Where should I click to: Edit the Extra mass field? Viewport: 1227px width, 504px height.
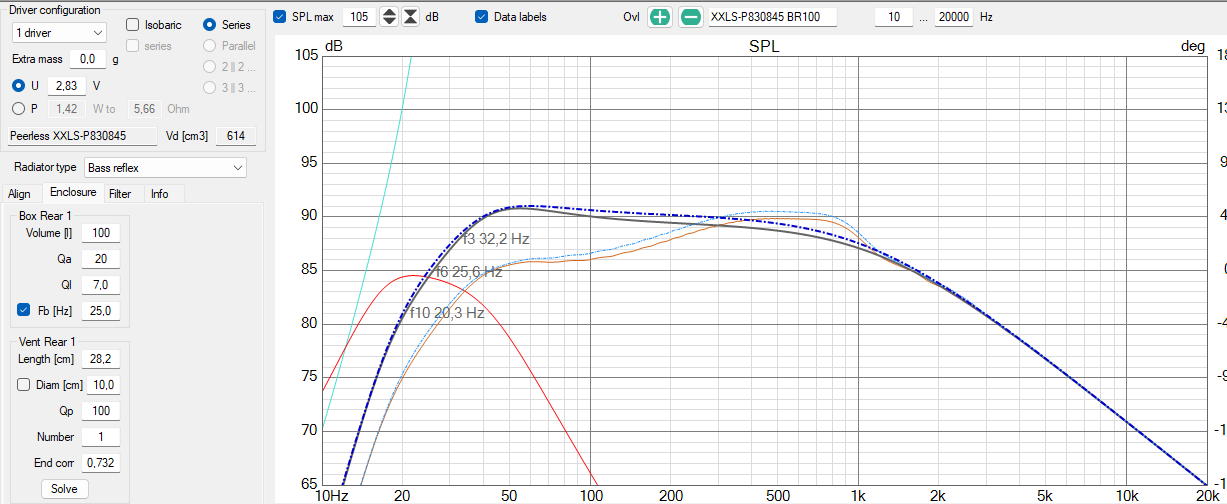pyautogui.click(x=88, y=59)
